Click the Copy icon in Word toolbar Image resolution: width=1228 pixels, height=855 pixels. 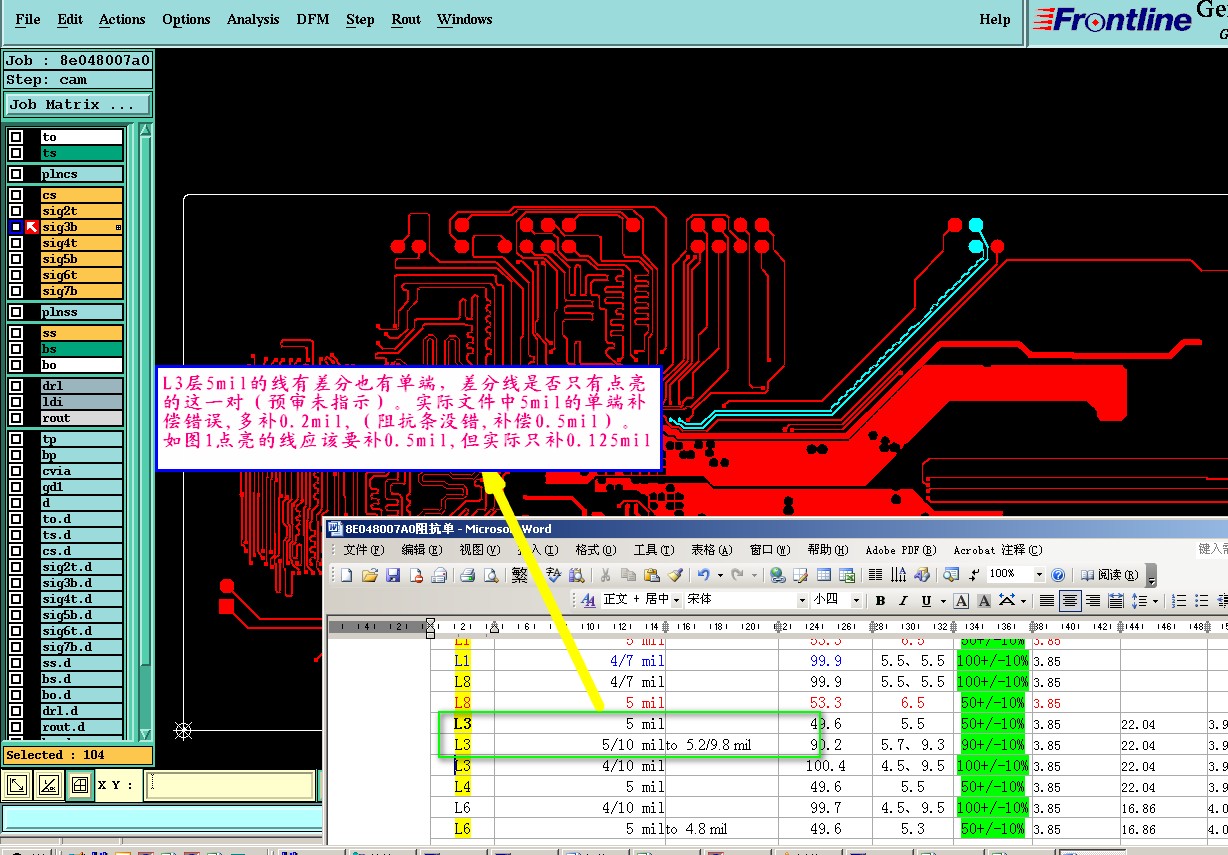coord(628,575)
